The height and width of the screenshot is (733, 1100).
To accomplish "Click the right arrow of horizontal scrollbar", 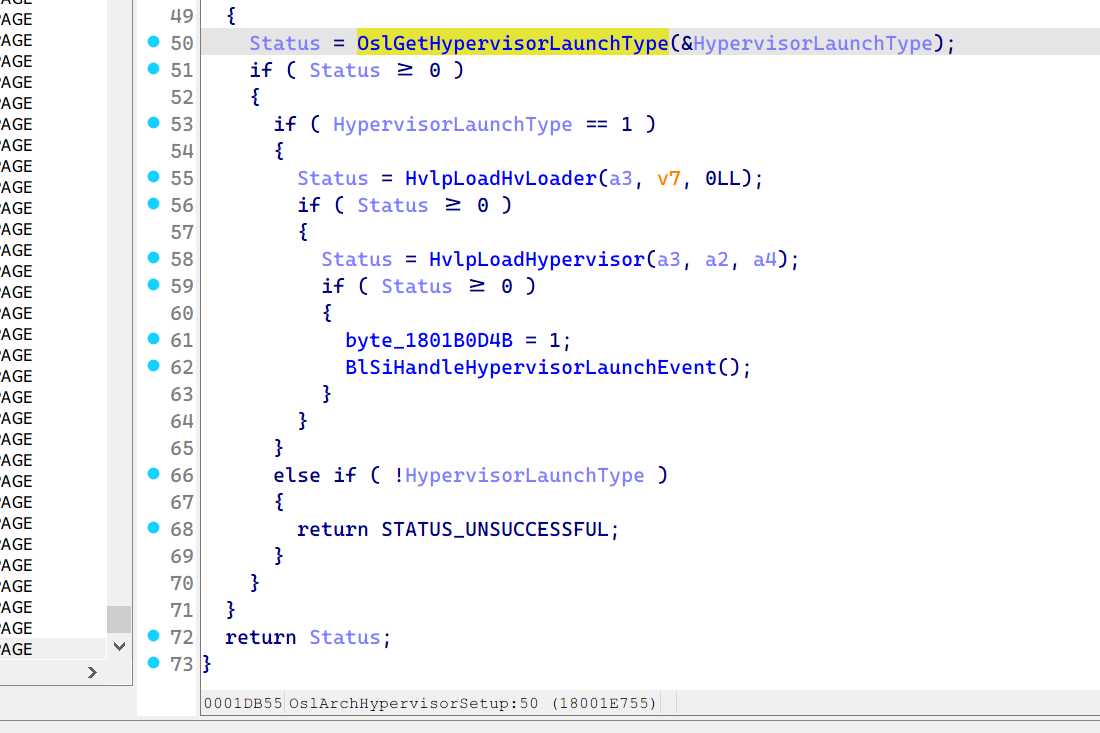I will tap(92, 672).
